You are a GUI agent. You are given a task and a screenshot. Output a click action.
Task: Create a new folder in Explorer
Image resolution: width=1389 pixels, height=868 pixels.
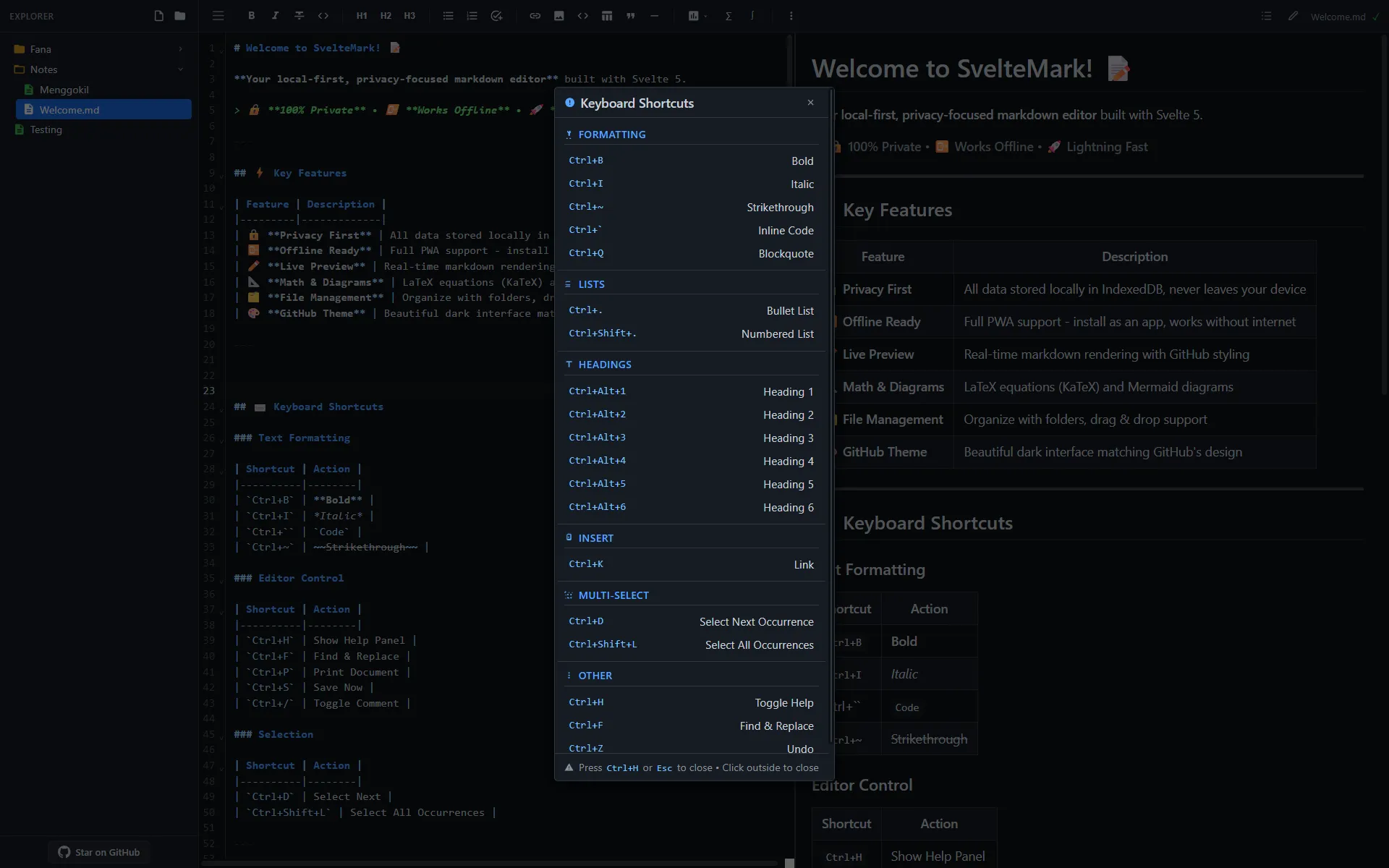pyautogui.click(x=180, y=16)
